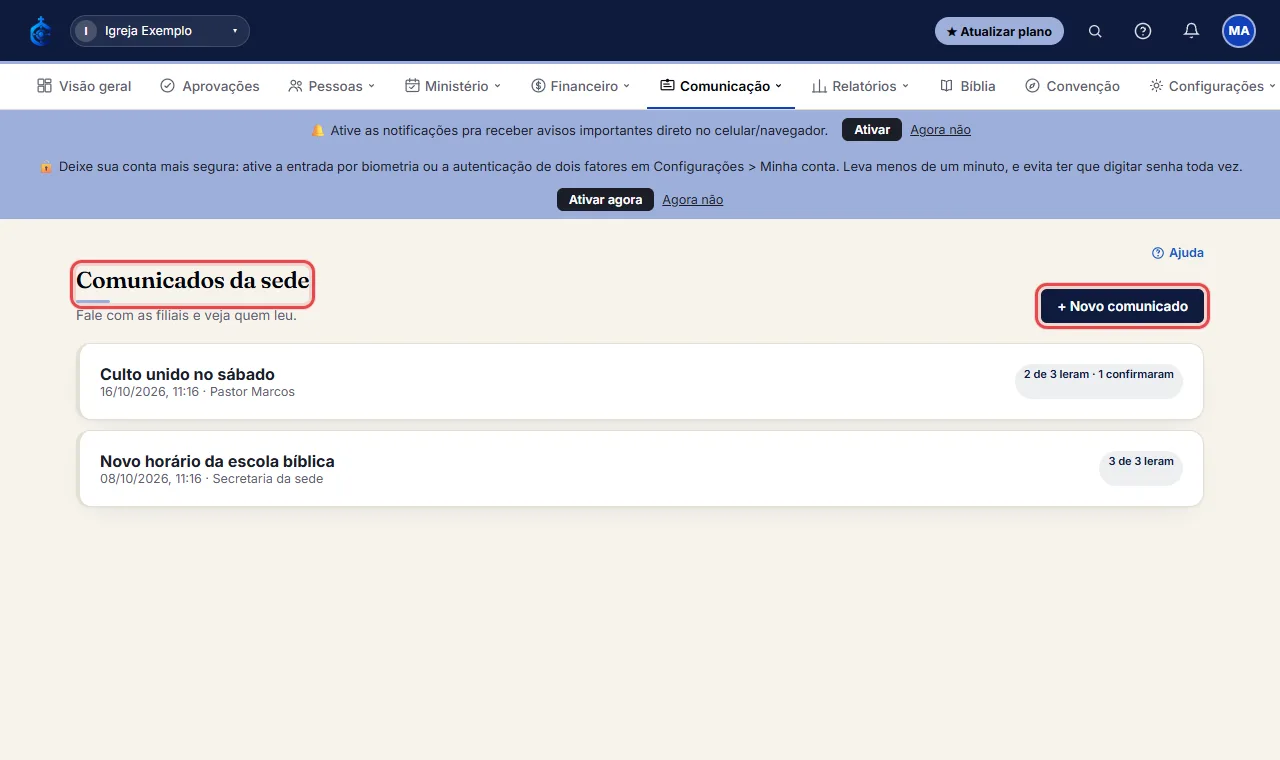
Task: Open the help question mark icon
Action: tap(1143, 31)
